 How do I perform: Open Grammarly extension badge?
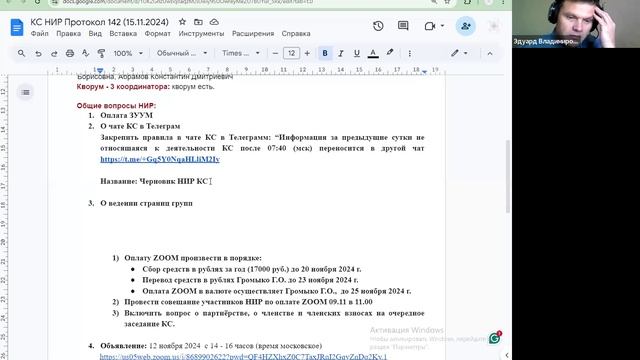[495, 338]
